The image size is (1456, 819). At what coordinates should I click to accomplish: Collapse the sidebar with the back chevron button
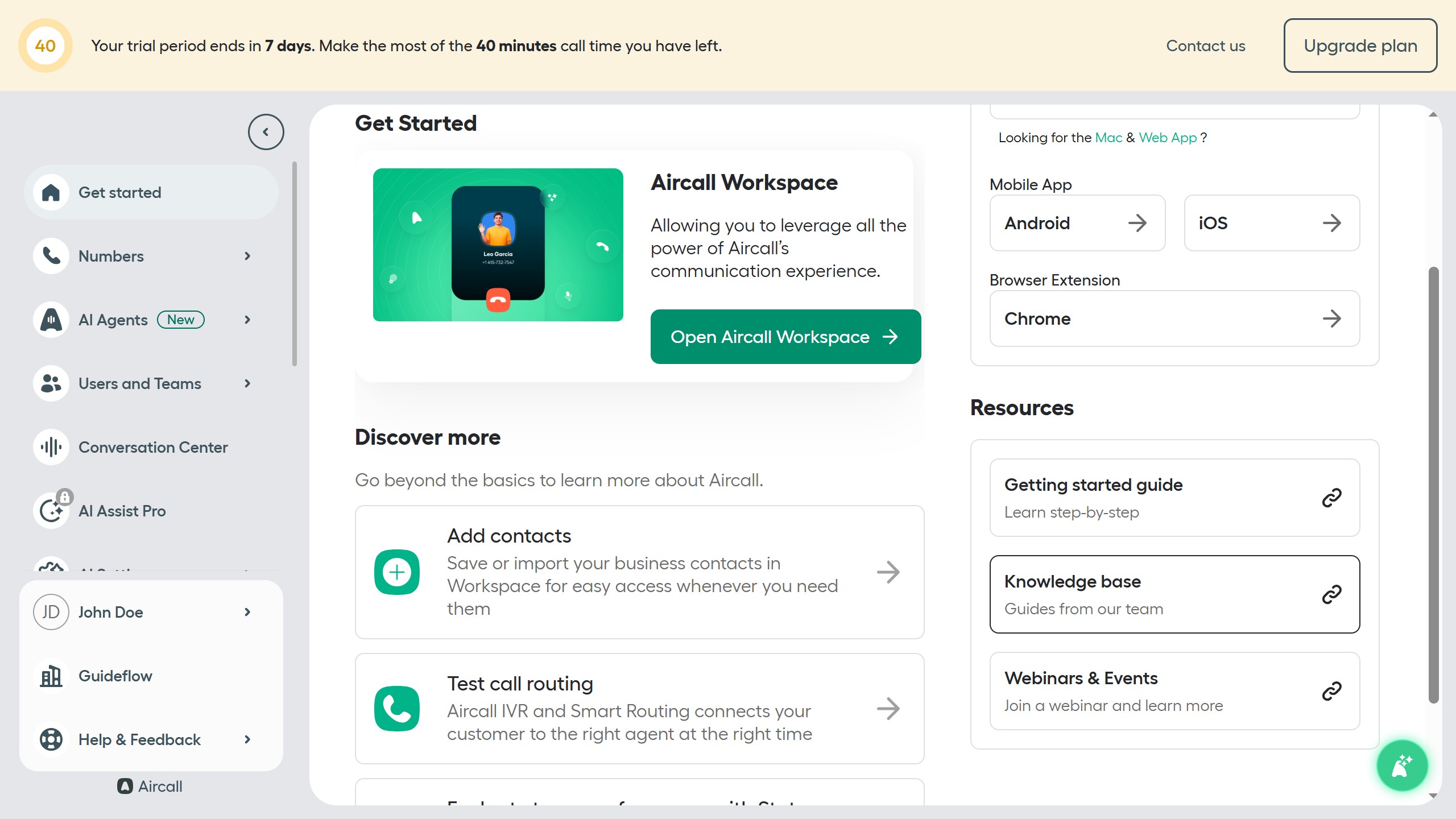pos(266,132)
